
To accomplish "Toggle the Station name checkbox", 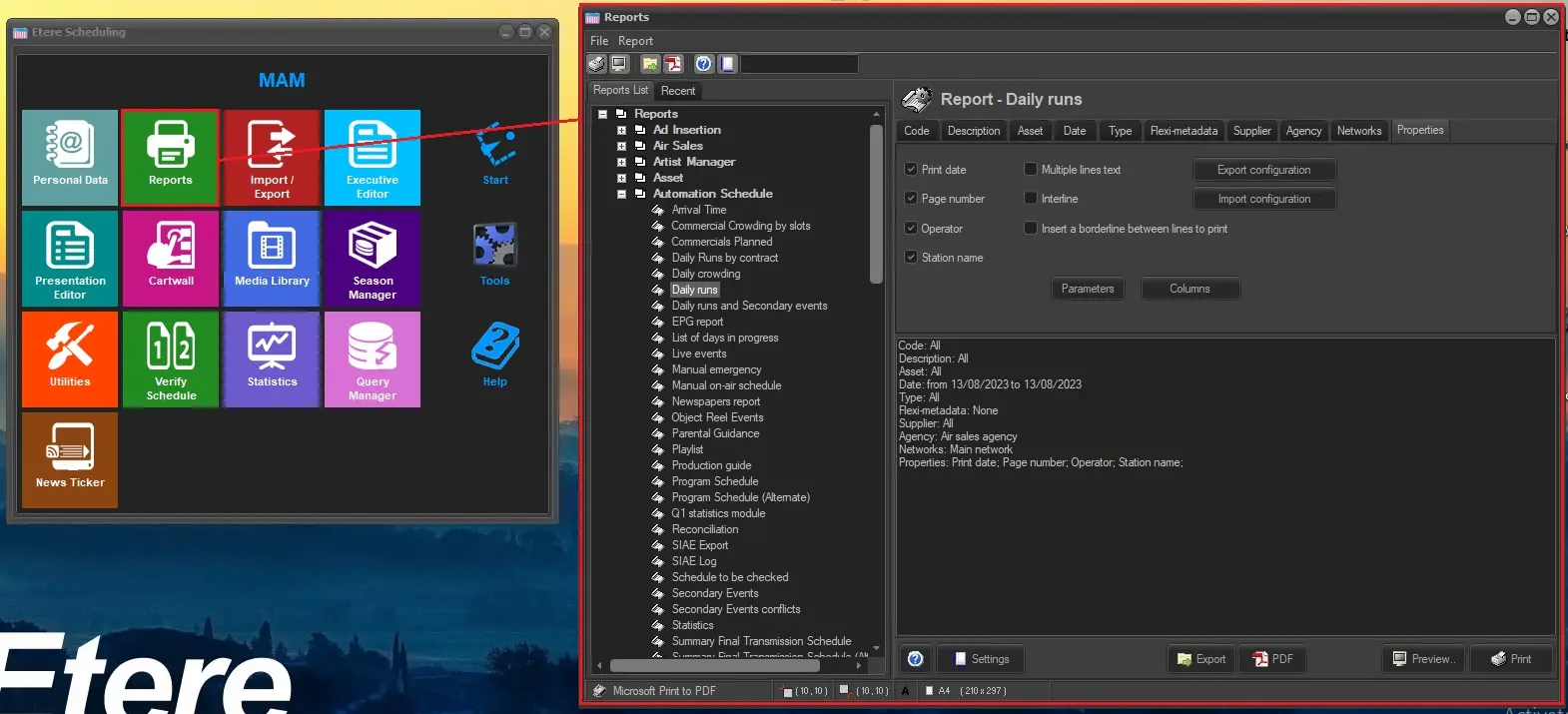I will click(x=911, y=258).
